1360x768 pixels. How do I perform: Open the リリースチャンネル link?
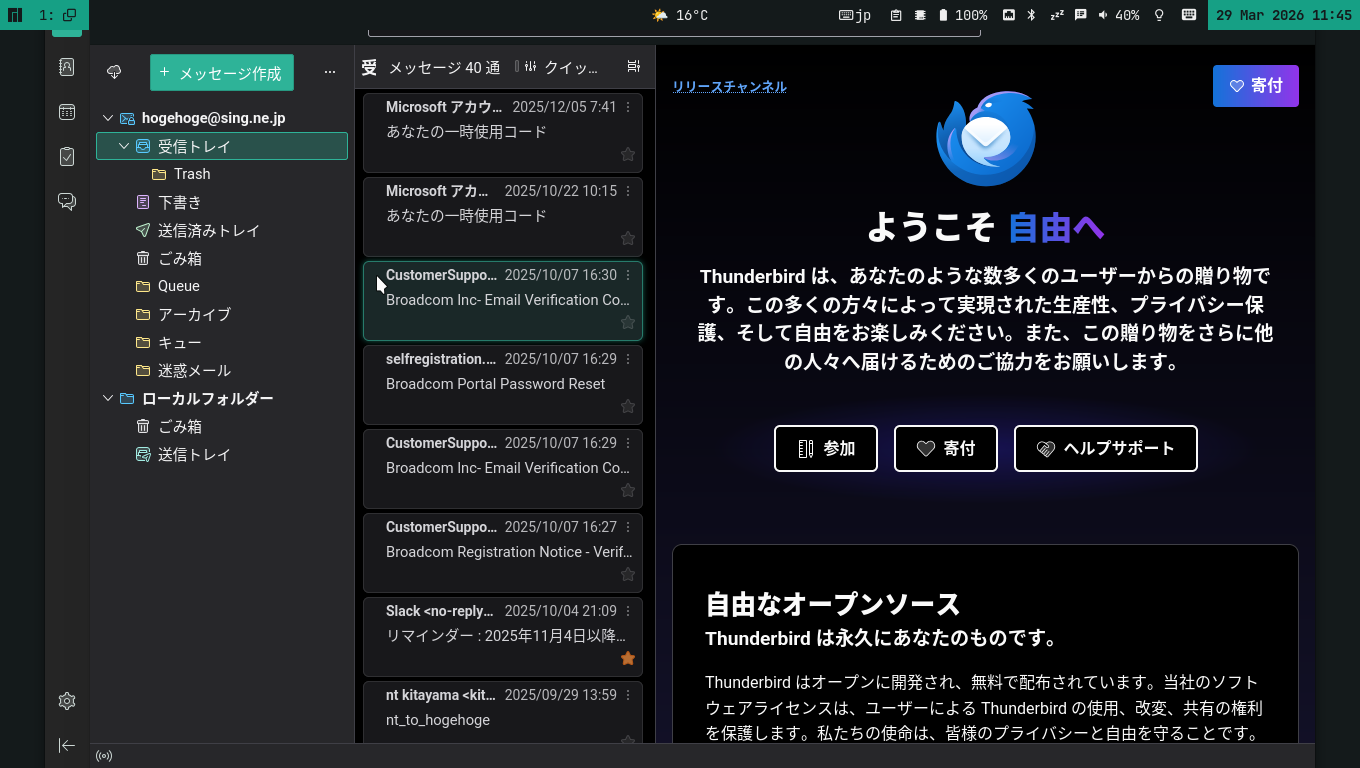[729, 87]
